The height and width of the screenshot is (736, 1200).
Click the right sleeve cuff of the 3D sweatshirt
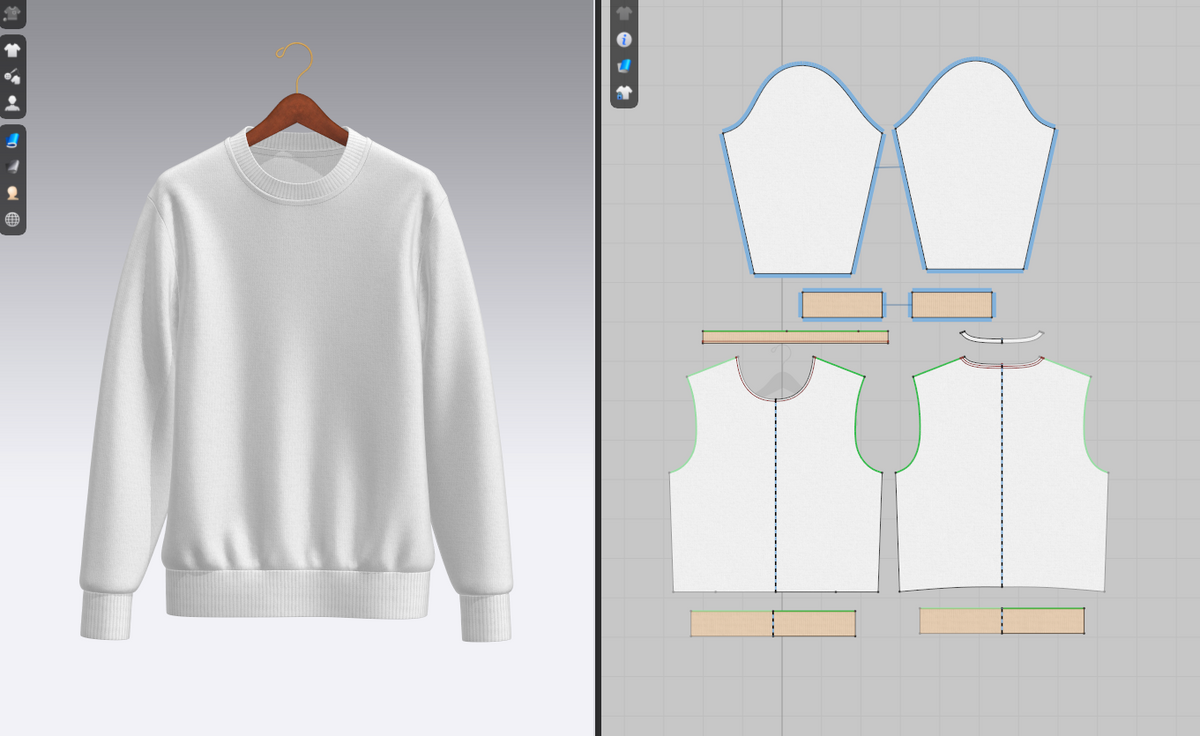(x=486, y=616)
